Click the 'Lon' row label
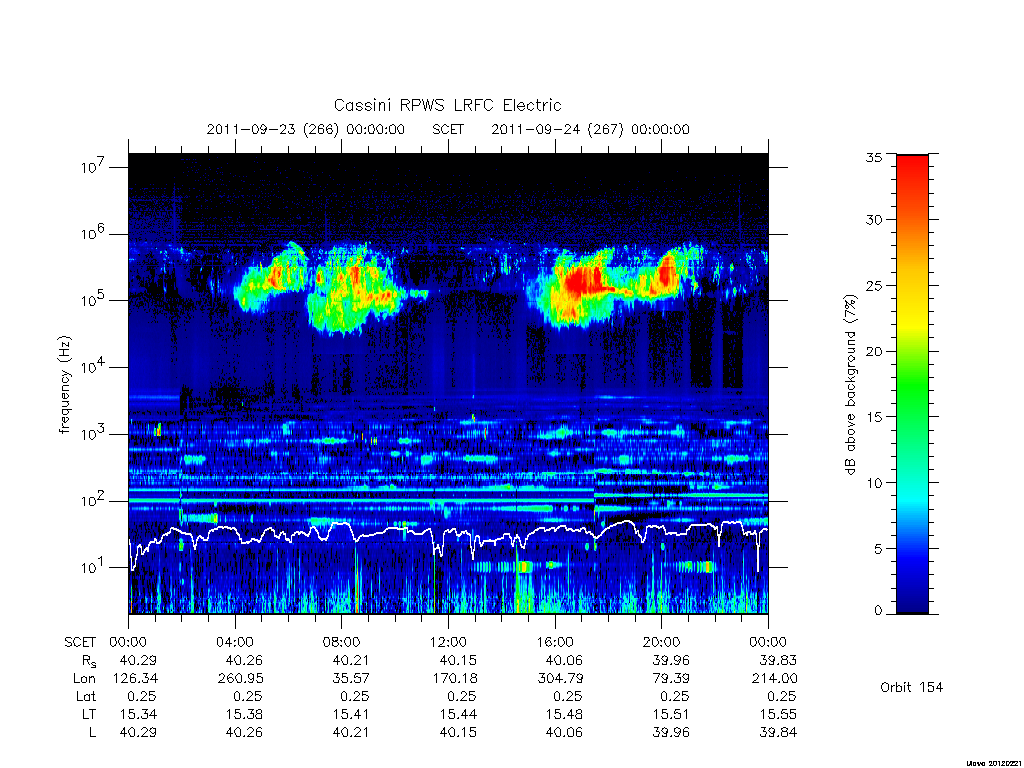This screenshot has height=768, width=1024. coord(84,679)
